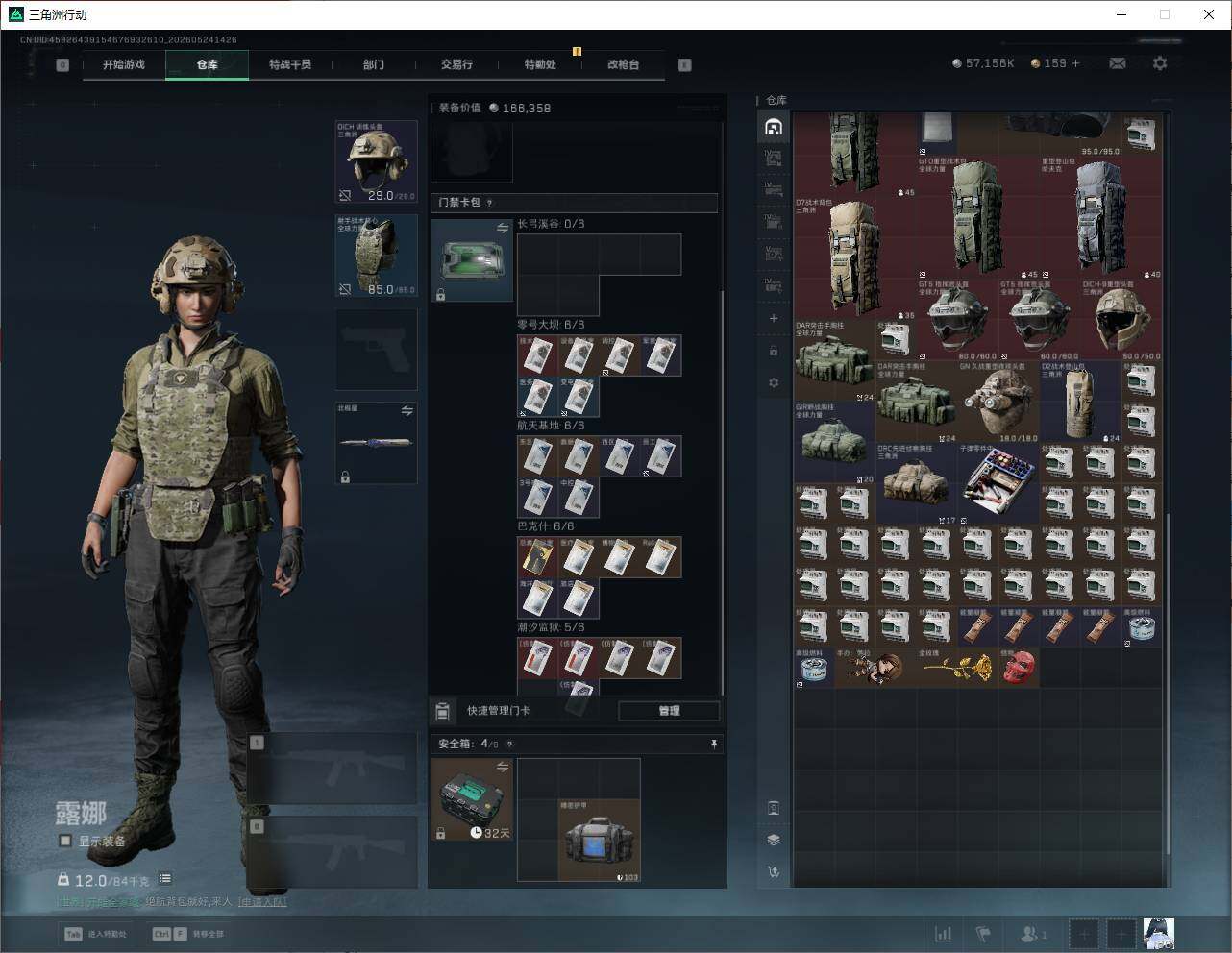Select the main warehouse home tab icon

(x=774, y=127)
